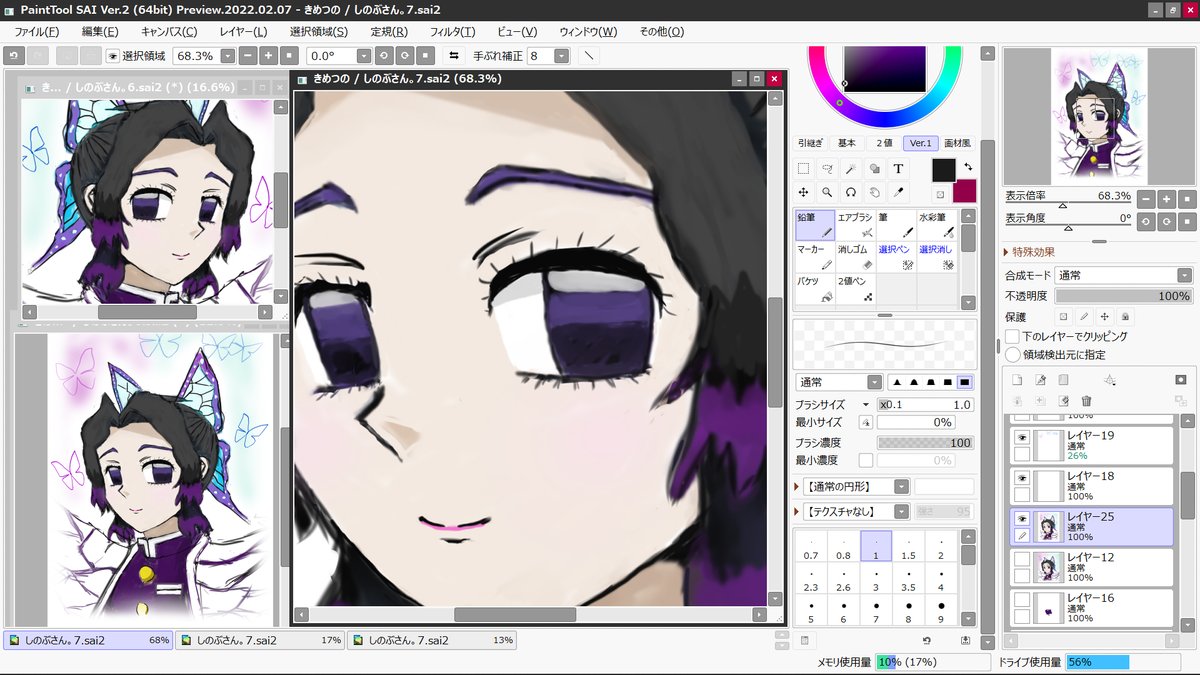
Task: Hide レイヤー19 with its eye icon
Action: pos(1022,438)
